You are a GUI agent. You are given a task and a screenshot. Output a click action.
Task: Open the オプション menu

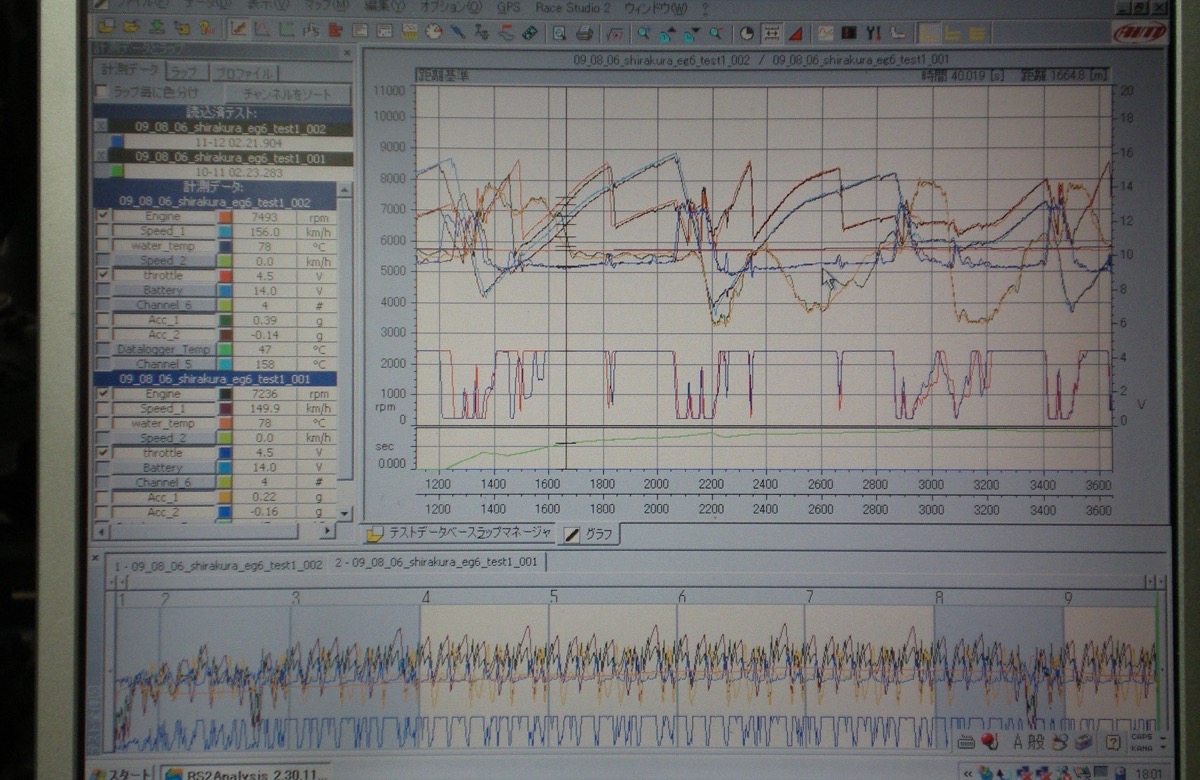click(x=452, y=7)
